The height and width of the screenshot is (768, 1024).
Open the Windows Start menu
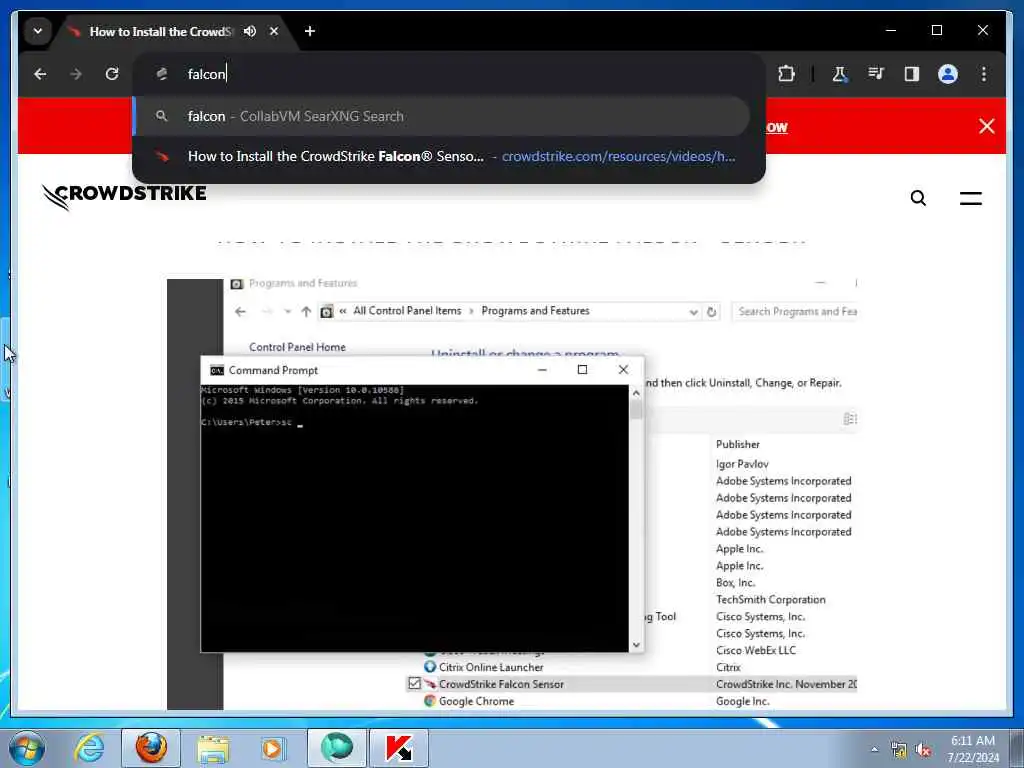pyautogui.click(x=27, y=748)
